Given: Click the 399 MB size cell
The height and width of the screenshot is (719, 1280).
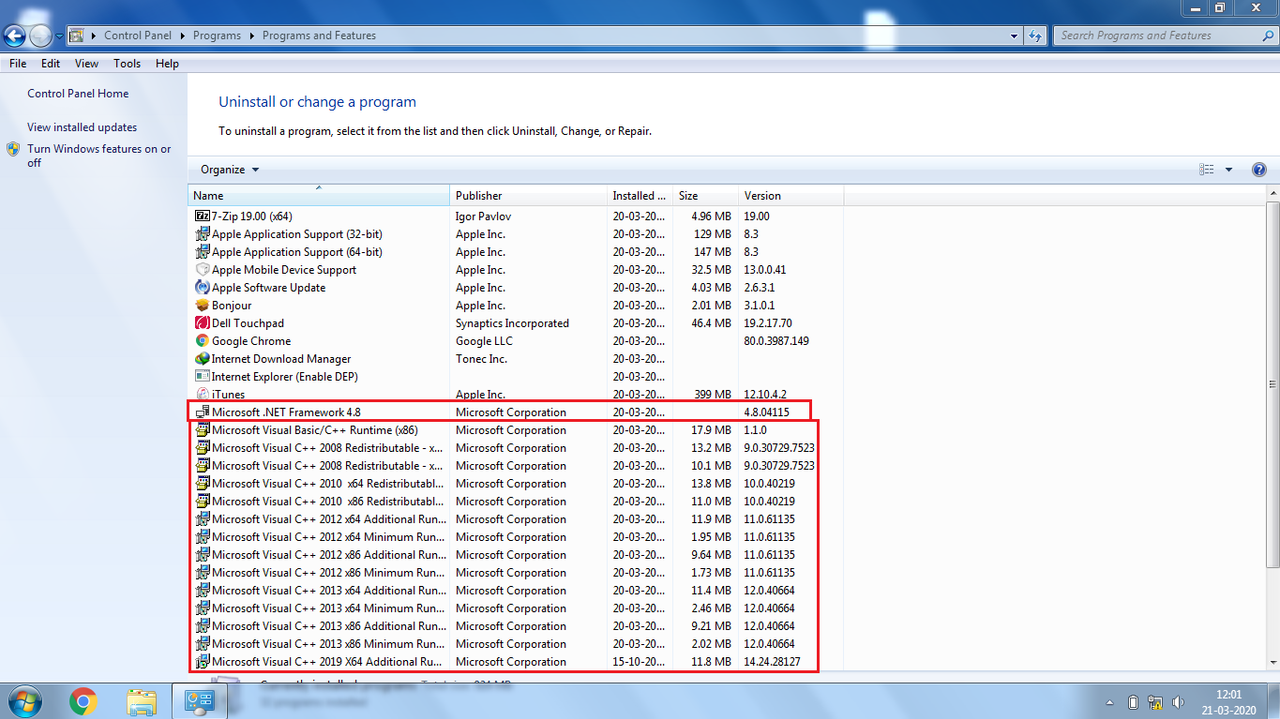Looking at the screenshot, I should (x=713, y=394).
